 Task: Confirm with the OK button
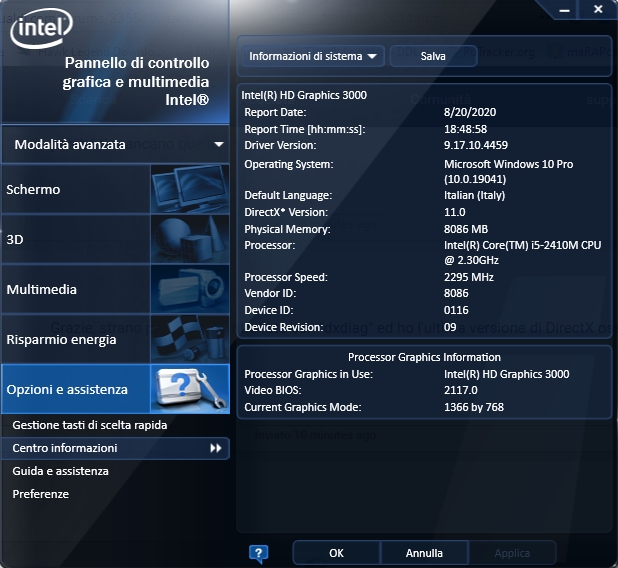pyautogui.click(x=336, y=553)
